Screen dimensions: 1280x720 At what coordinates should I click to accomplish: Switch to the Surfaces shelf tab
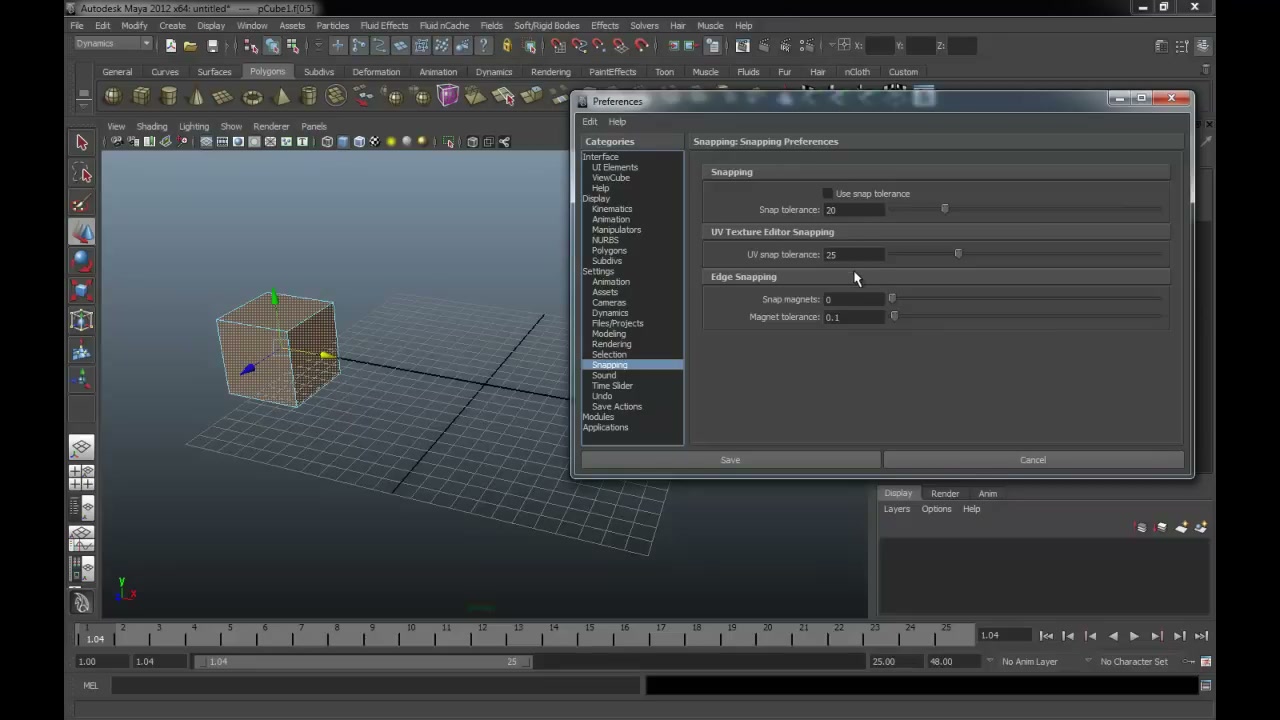pos(214,72)
